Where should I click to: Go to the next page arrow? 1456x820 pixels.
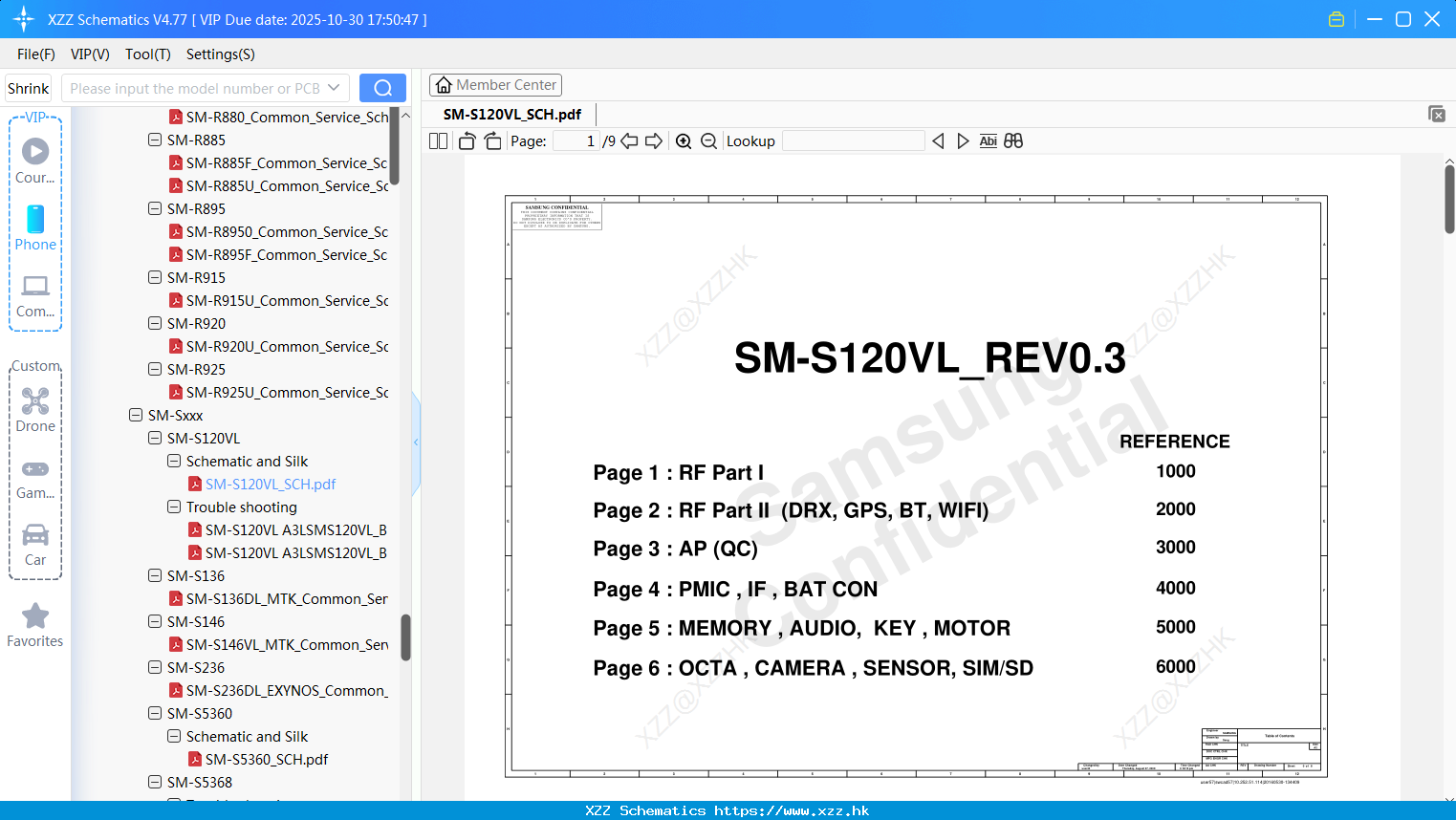[x=654, y=140]
